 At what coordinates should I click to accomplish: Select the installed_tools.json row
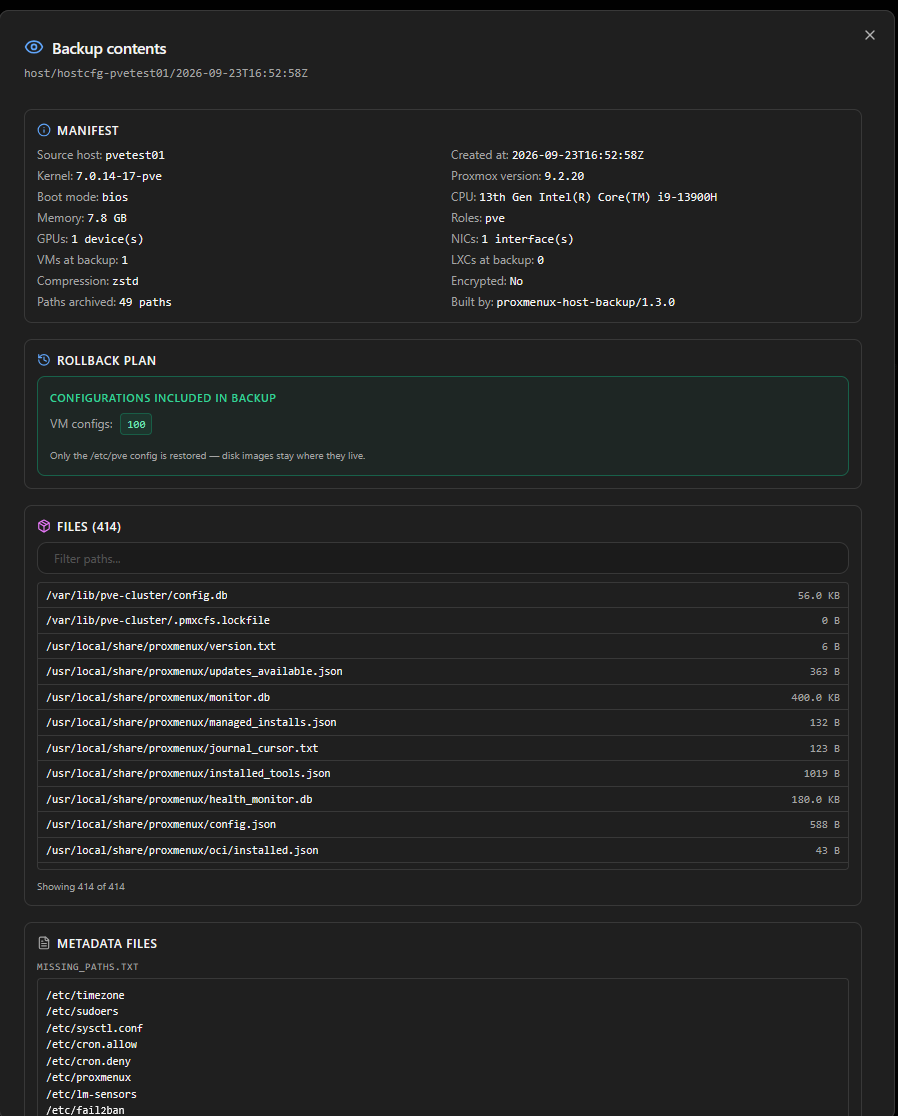point(443,773)
